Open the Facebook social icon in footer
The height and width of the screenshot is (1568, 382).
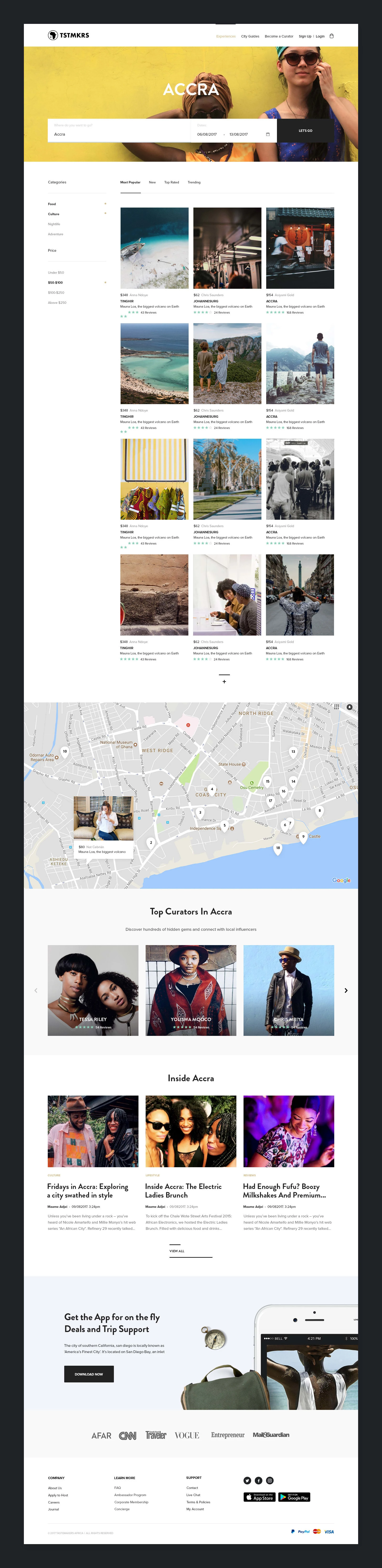click(259, 1480)
